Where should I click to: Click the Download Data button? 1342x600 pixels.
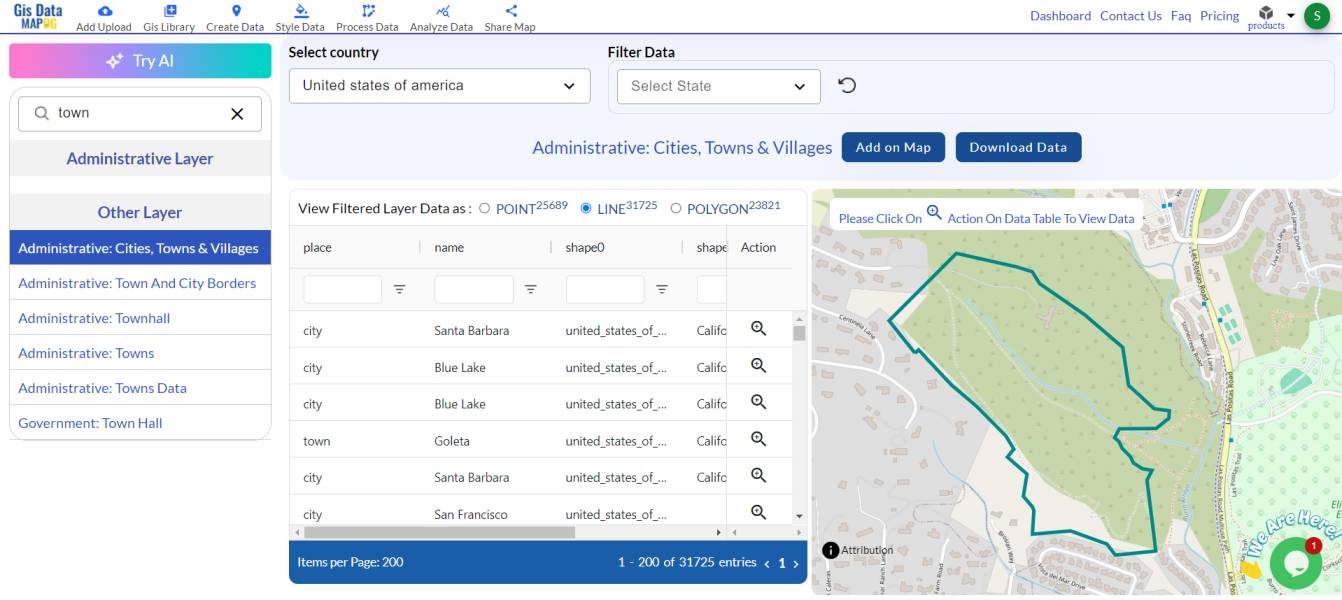point(1018,147)
